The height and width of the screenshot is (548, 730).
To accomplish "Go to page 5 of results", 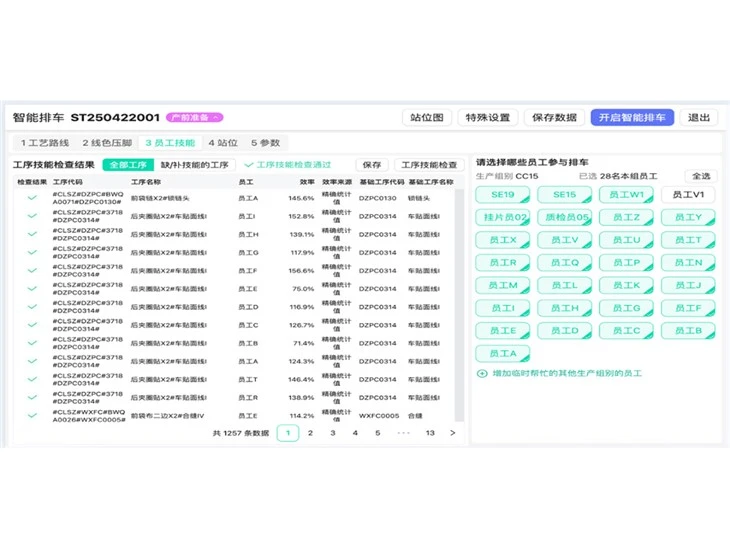I will (x=378, y=433).
